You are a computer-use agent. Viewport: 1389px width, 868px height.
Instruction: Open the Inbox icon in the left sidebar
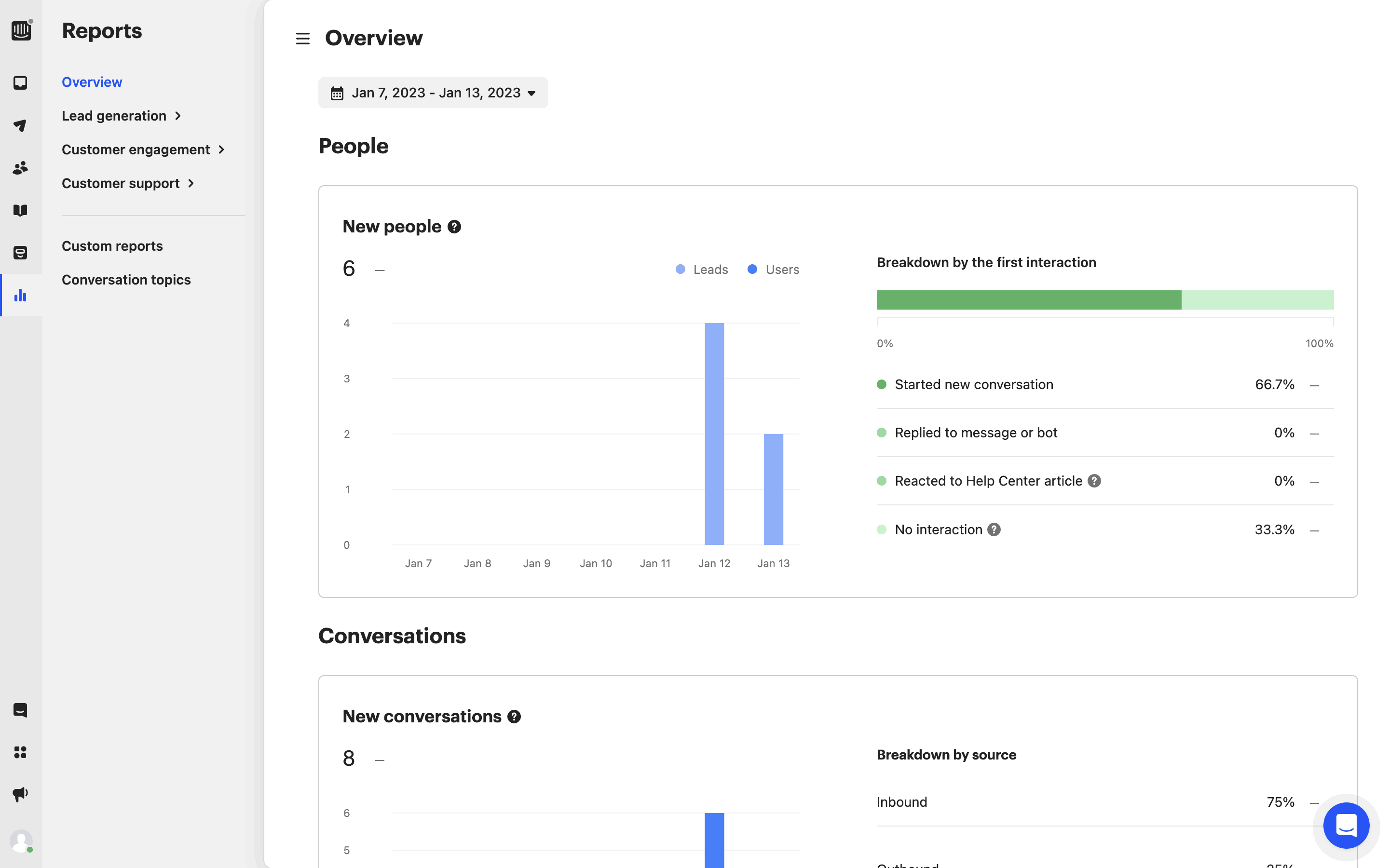(21, 82)
